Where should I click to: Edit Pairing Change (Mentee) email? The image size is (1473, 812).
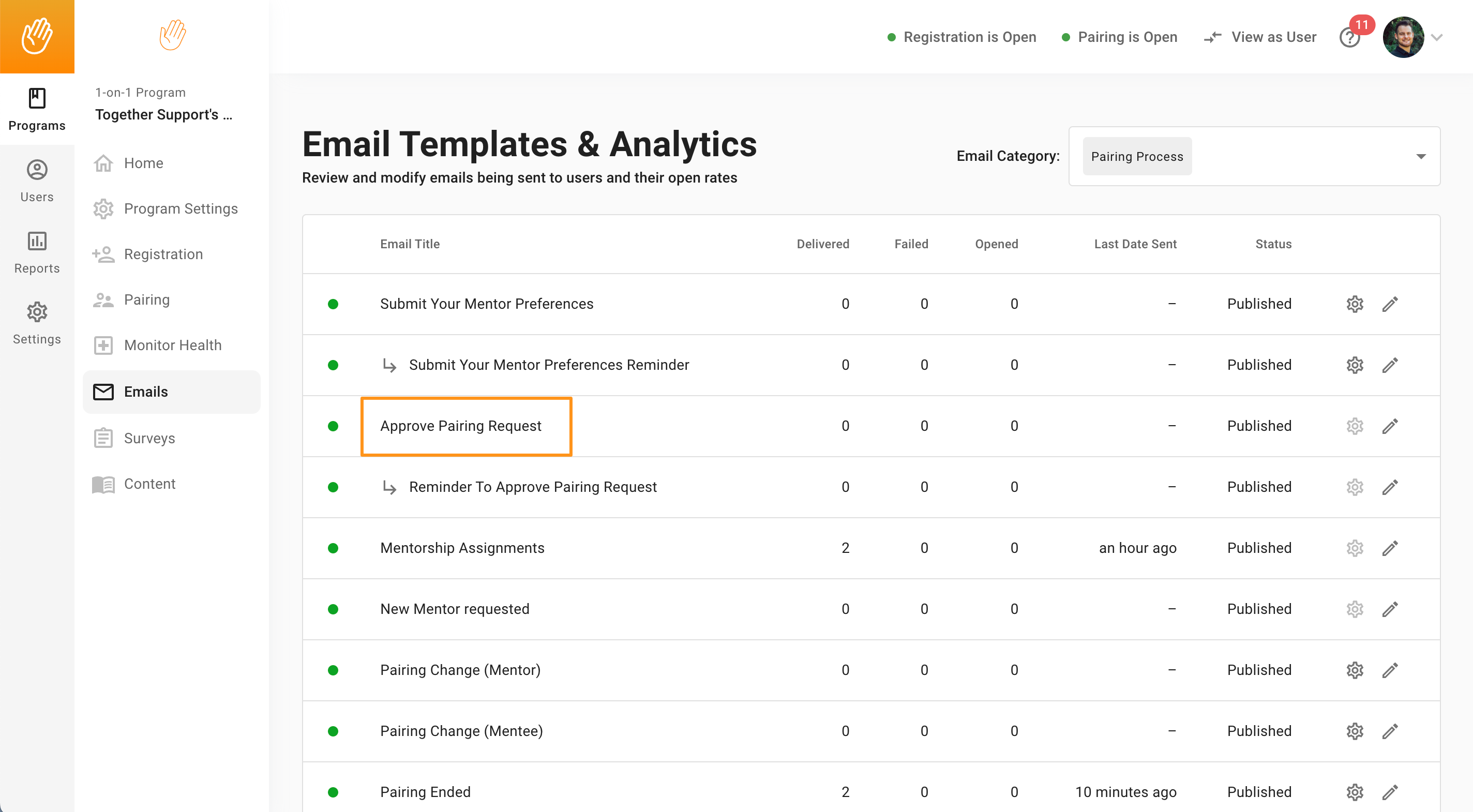(1390, 731)
